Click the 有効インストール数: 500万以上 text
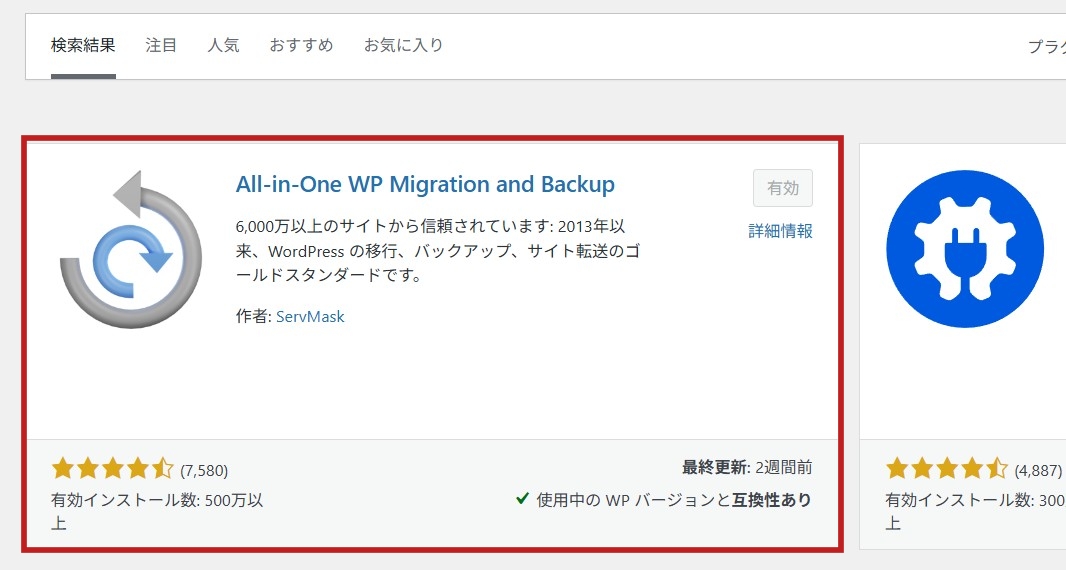Screen dimensions: 1066x570 [x=157, y=500]
